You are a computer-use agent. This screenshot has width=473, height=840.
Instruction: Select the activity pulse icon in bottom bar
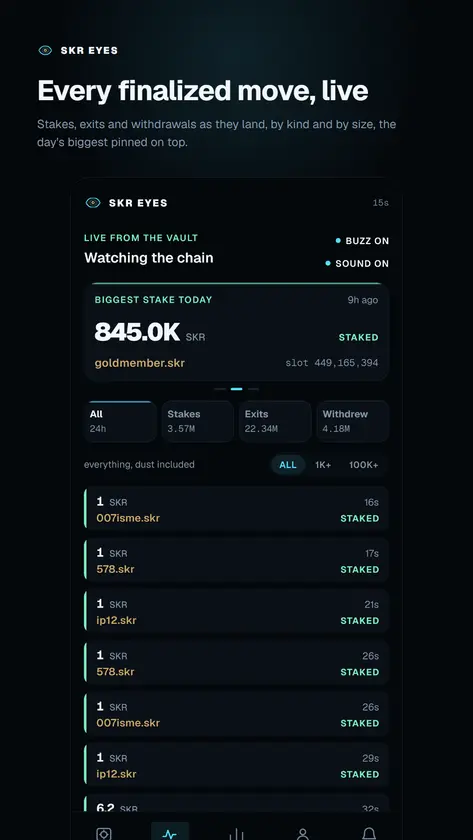[170, 832]
